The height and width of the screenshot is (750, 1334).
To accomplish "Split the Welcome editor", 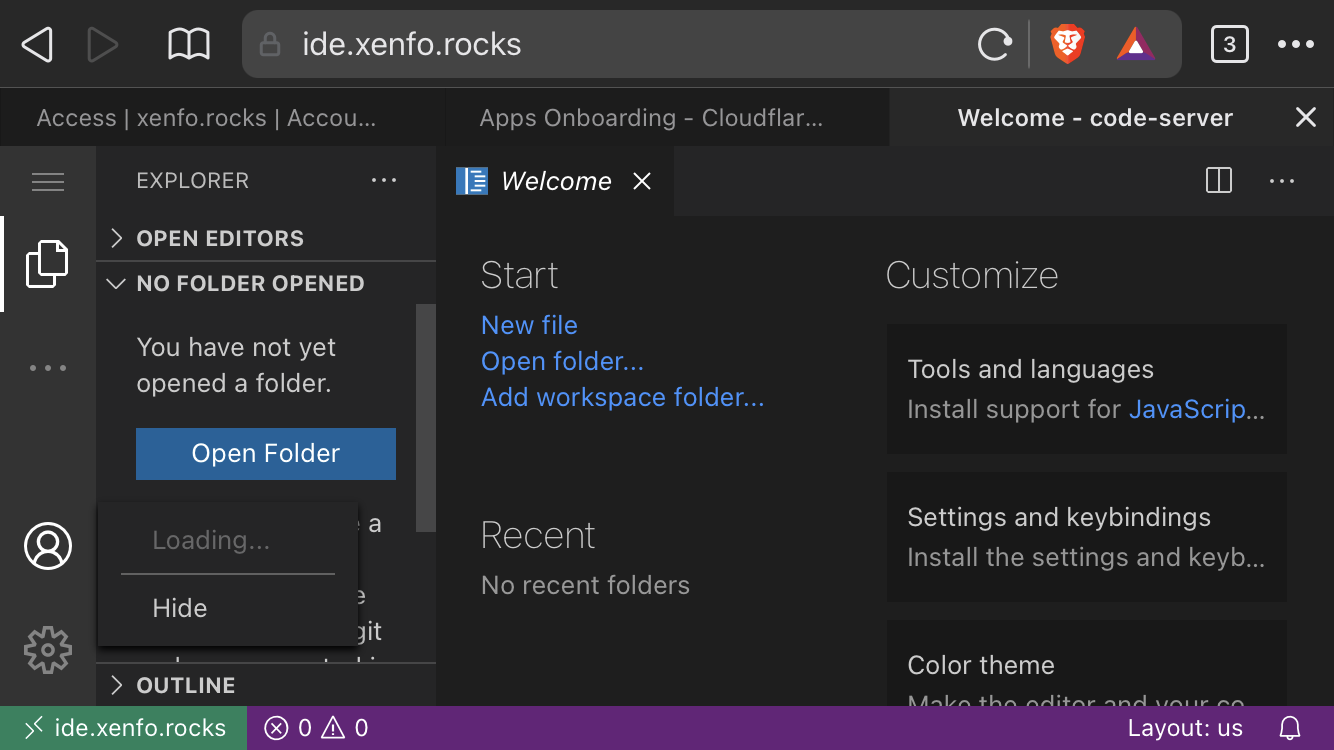I will coord(1218,181).
